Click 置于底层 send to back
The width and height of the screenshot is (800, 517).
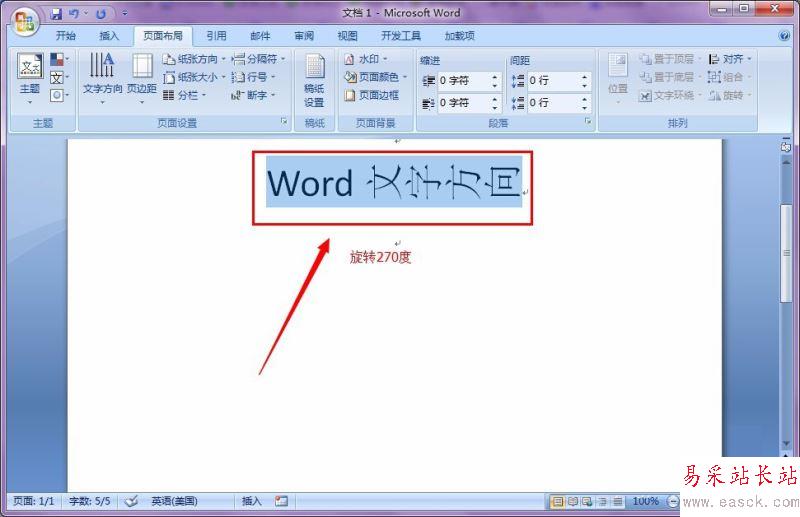(670, 77)
